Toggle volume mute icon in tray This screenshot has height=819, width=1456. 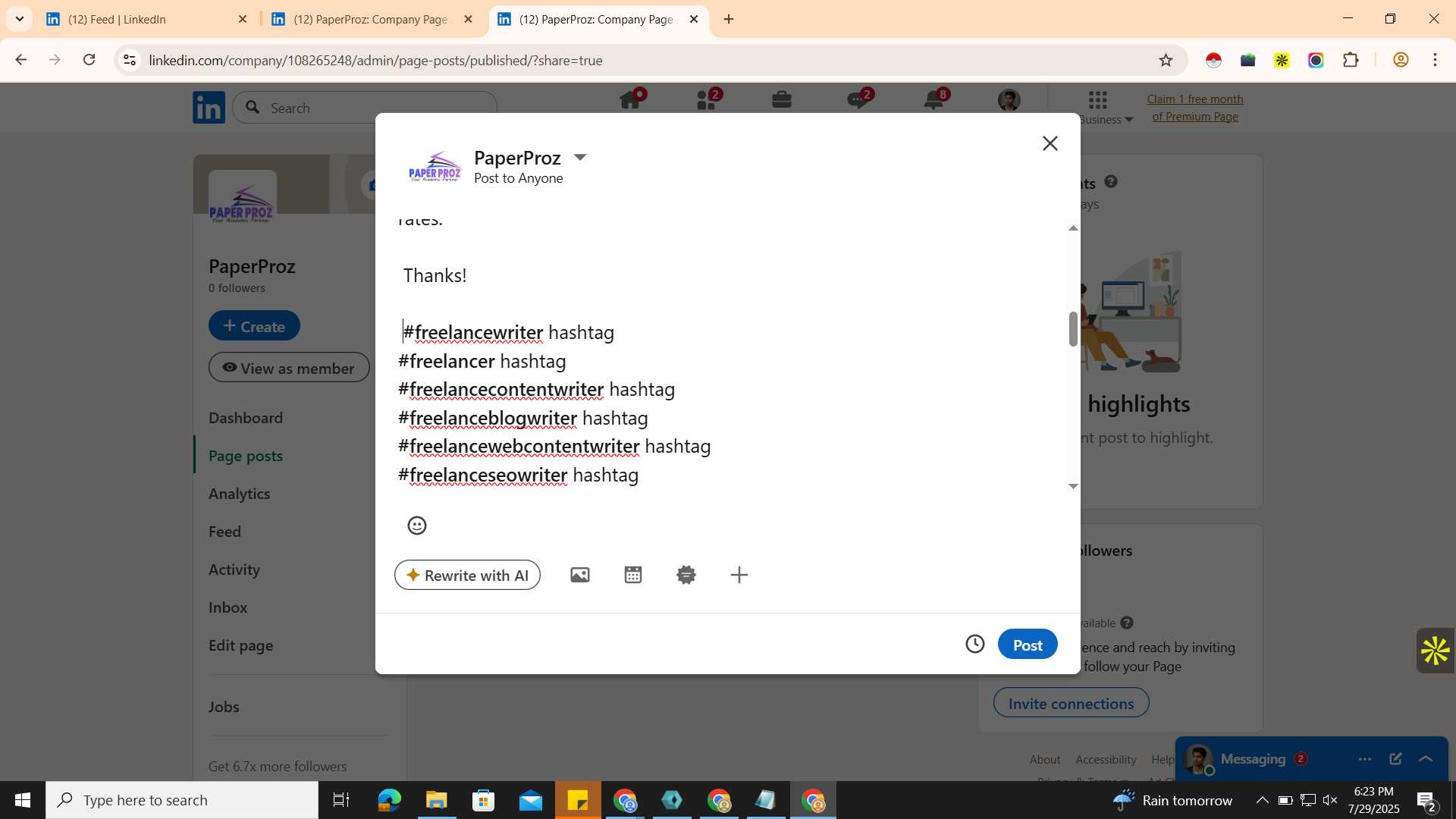point(1330,800)
